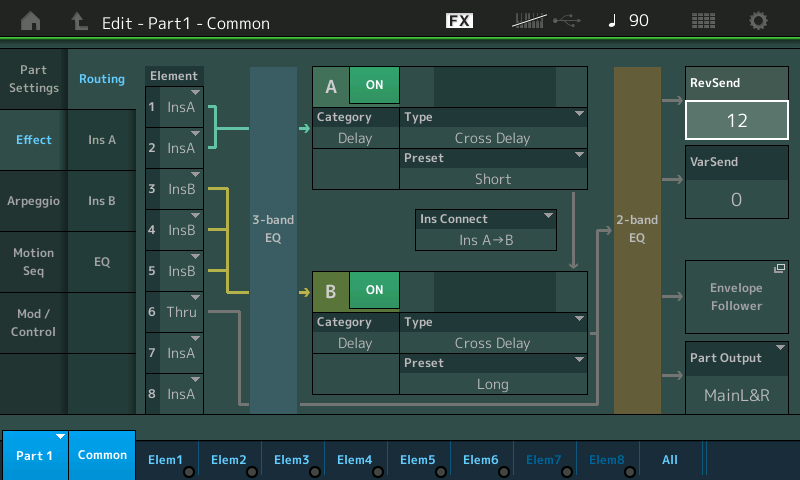
Task: Select the Ins B sub-tab
Action: [x=102, y=200]
